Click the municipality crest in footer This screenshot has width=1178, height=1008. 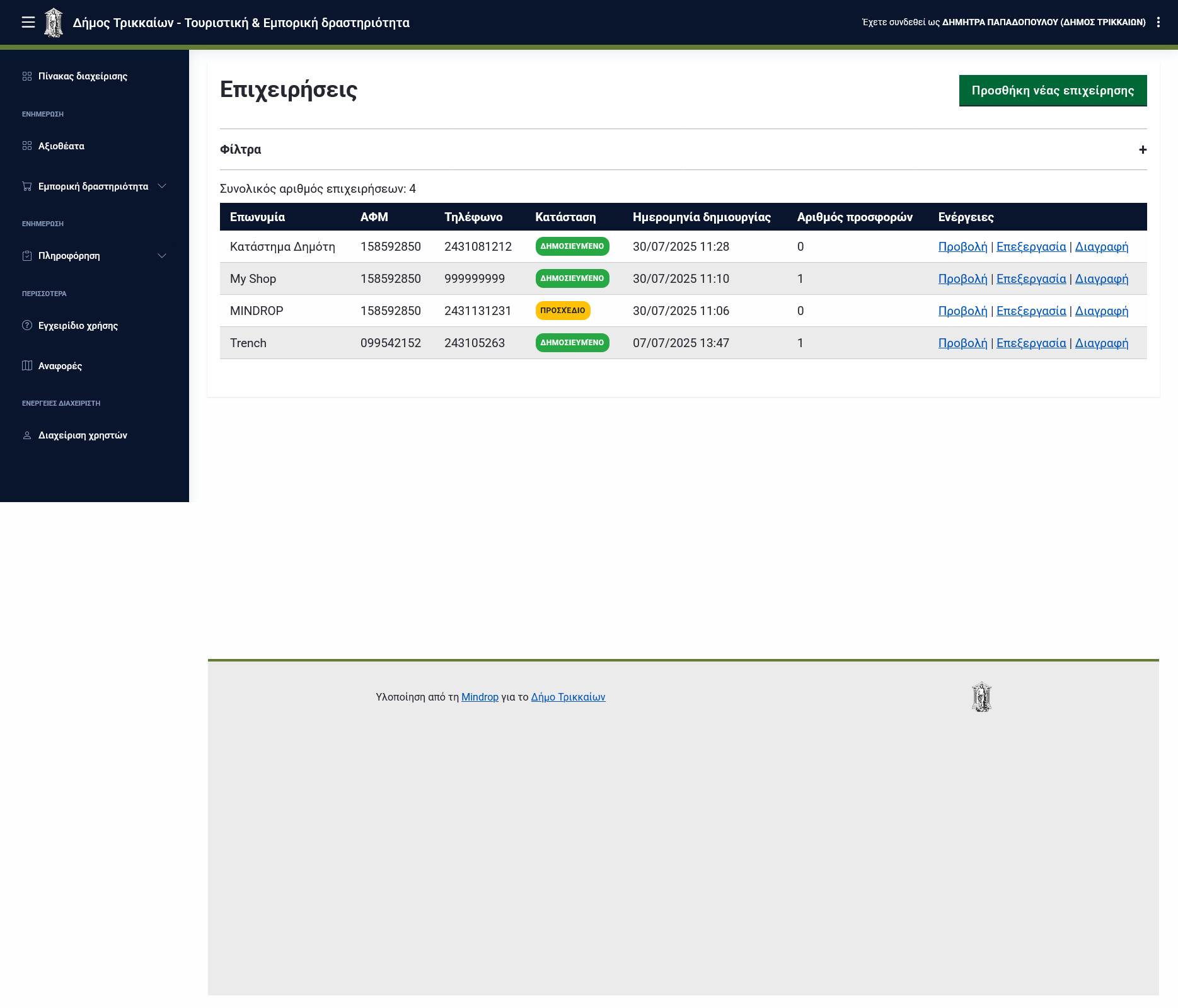click(981, 697)
